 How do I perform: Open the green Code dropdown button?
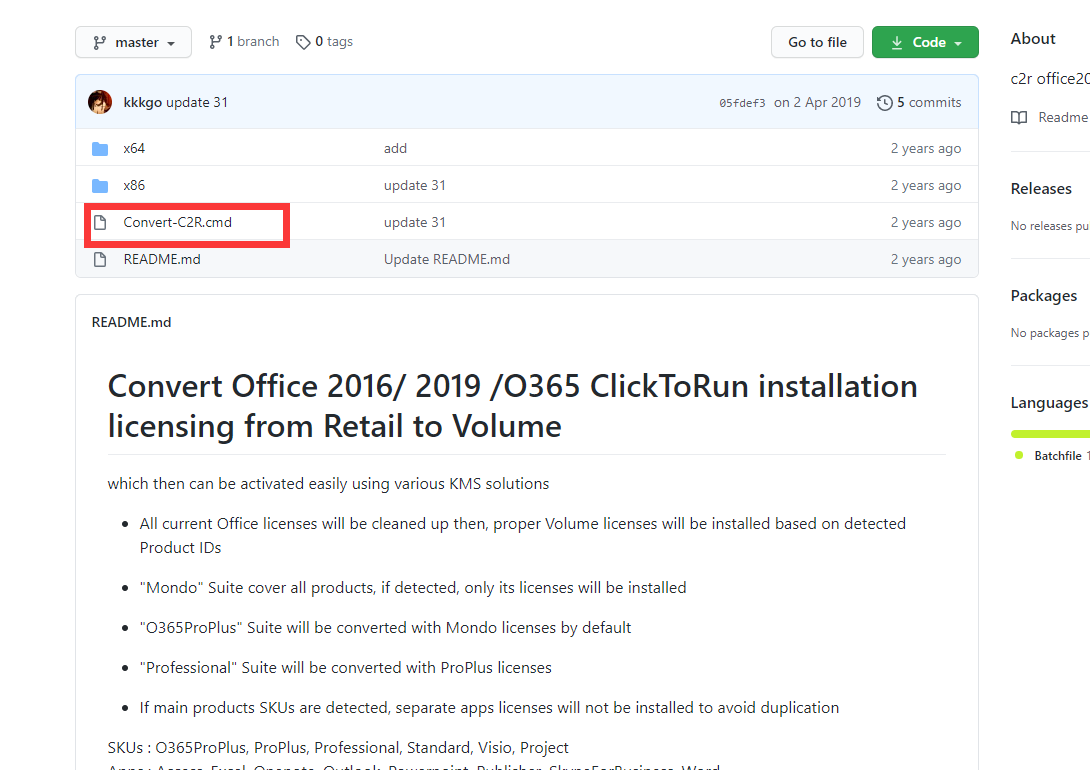point(925,42)
